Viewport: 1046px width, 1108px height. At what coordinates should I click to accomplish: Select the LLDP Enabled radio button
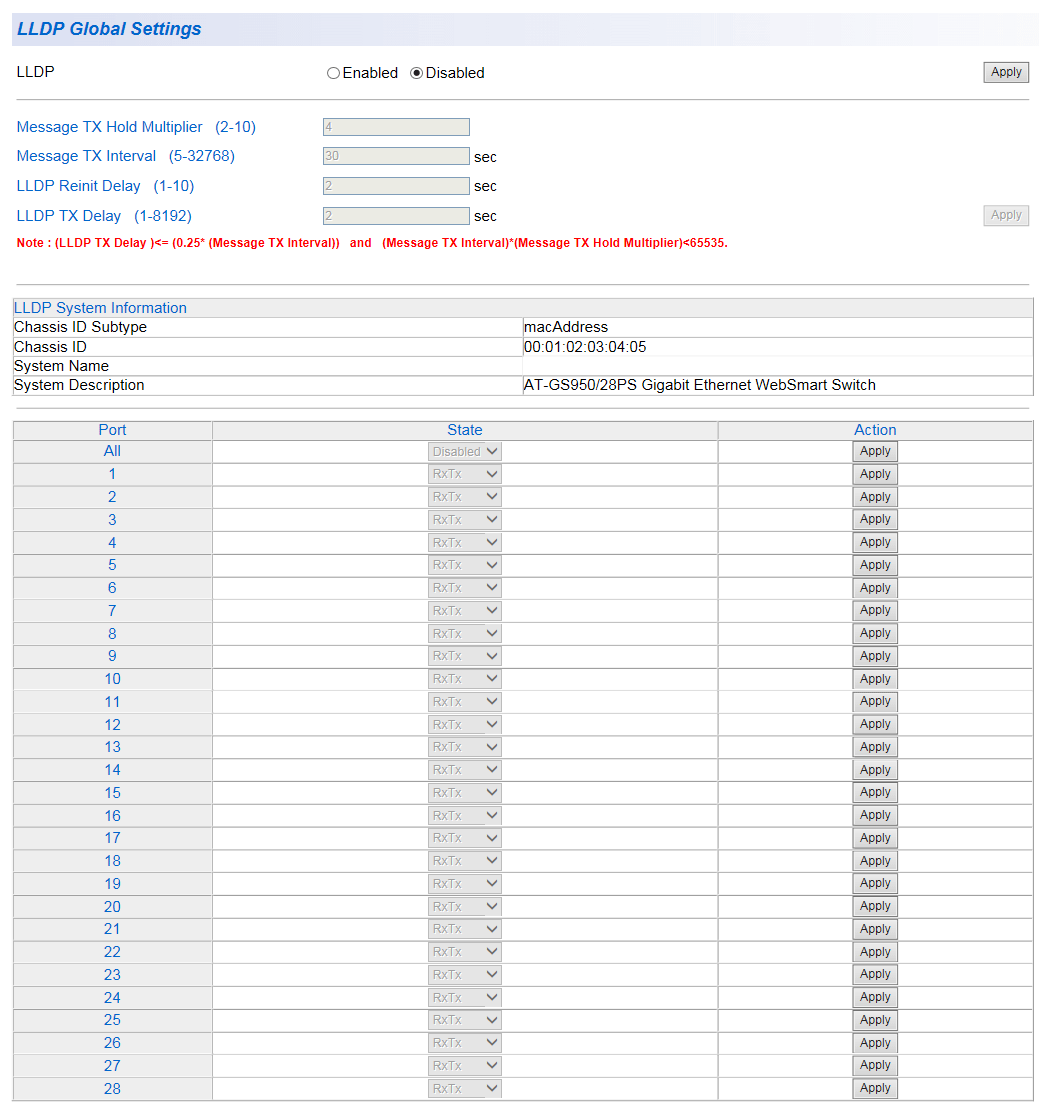point(333,73)
